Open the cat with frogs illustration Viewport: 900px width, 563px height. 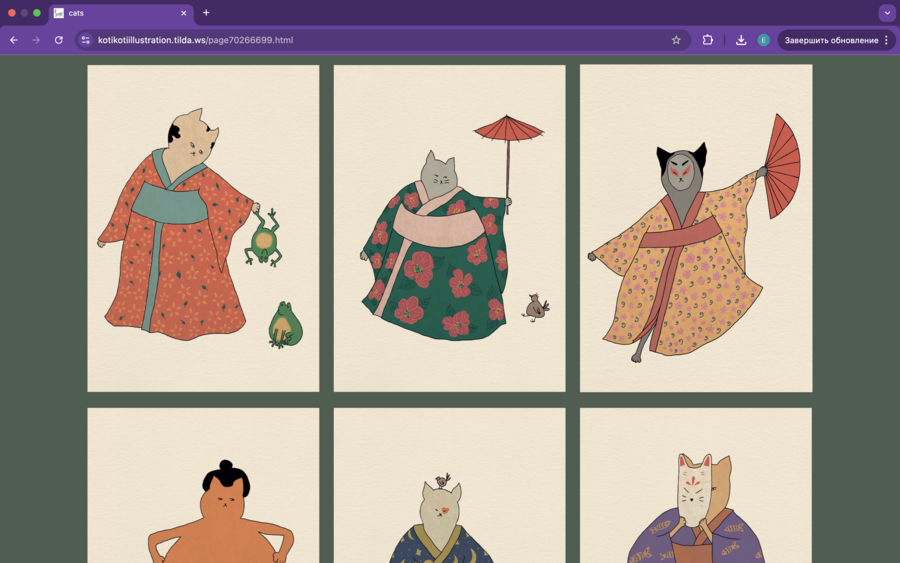pyautogui.click(x=203, y=228)
